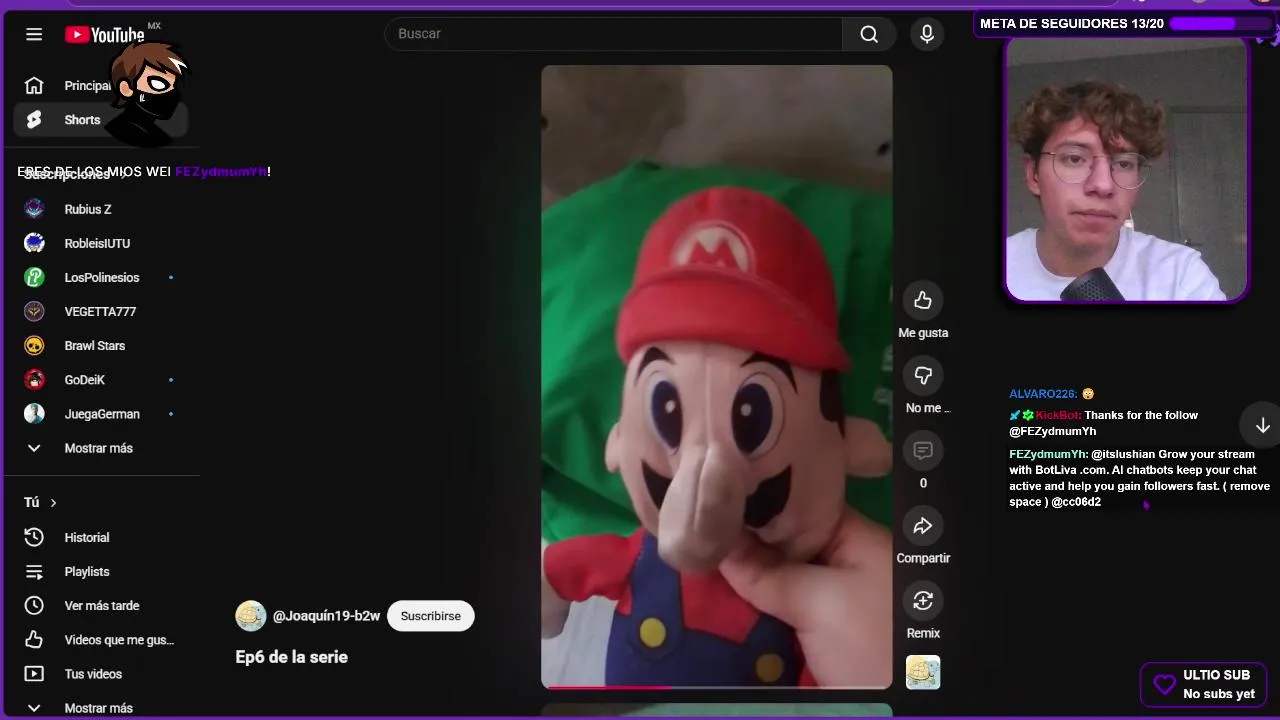1280x720 pixels.
Task: Open the @Joaquín19-b2w avatar
Action: tap(251, 616)
